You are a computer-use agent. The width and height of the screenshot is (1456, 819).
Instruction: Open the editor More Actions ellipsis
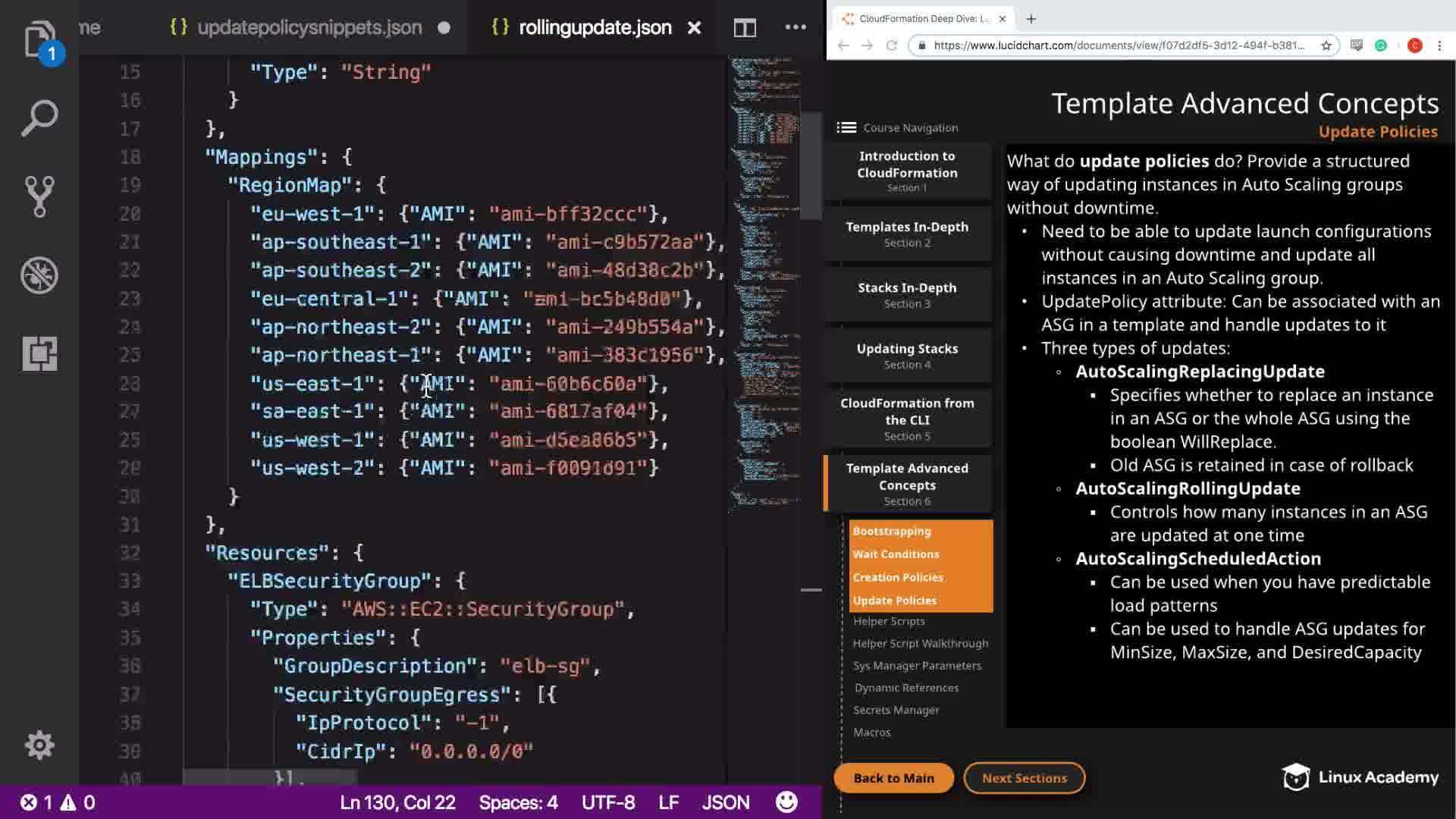click(x=795, y=27)
